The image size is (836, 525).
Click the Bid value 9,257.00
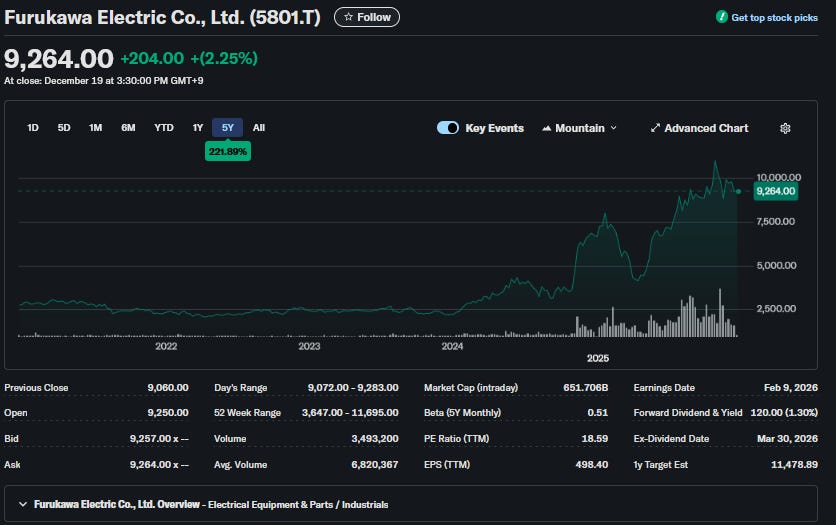coord(159,439)
